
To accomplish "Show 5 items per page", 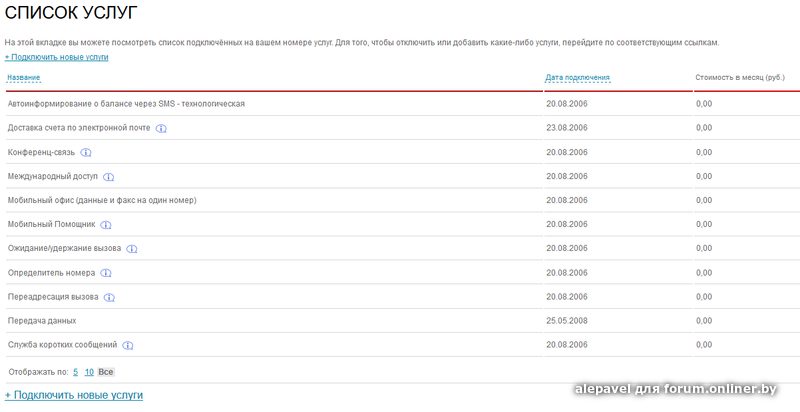I will [75, 372].
